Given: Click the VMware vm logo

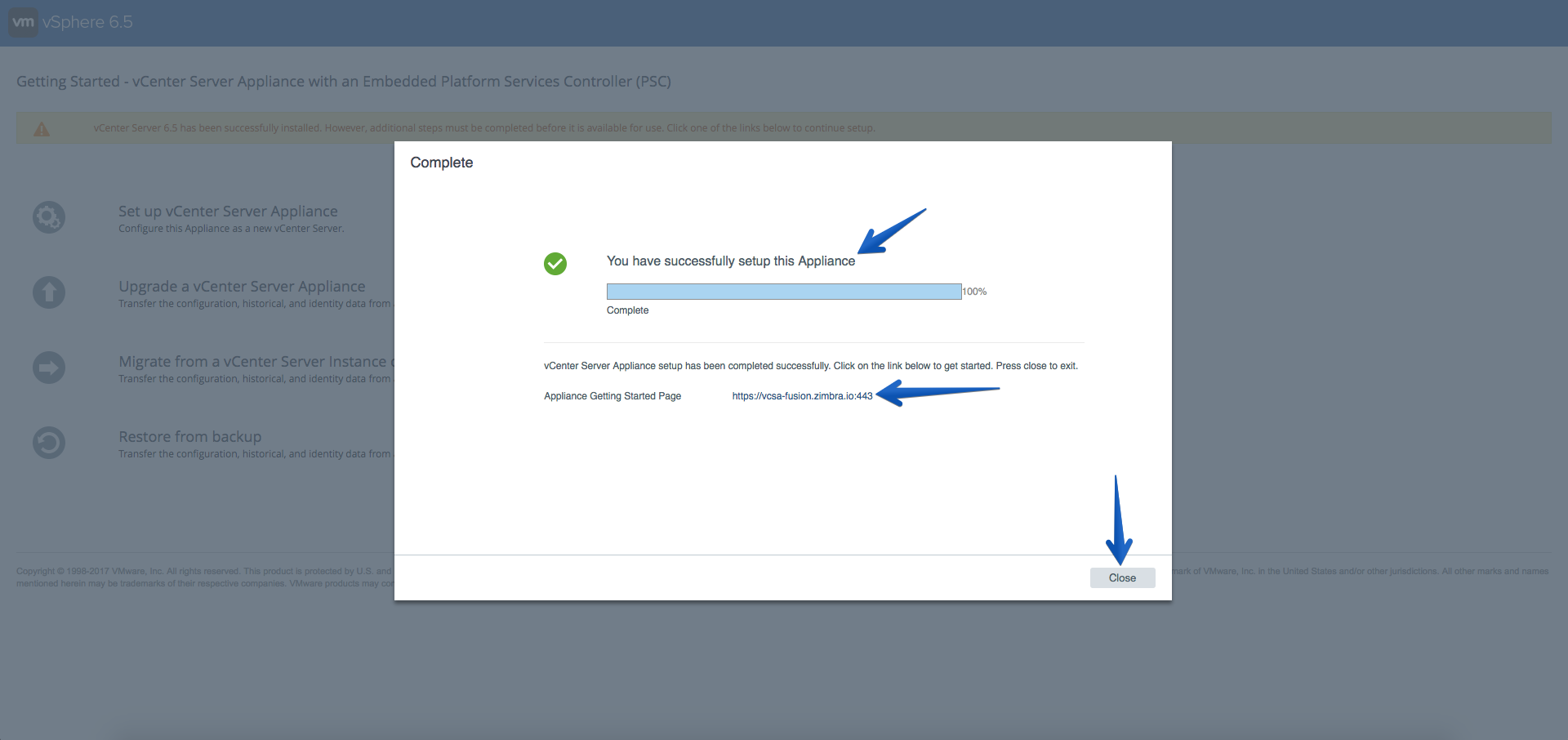Looking at the screenshot, I should [x=23, y=22].
